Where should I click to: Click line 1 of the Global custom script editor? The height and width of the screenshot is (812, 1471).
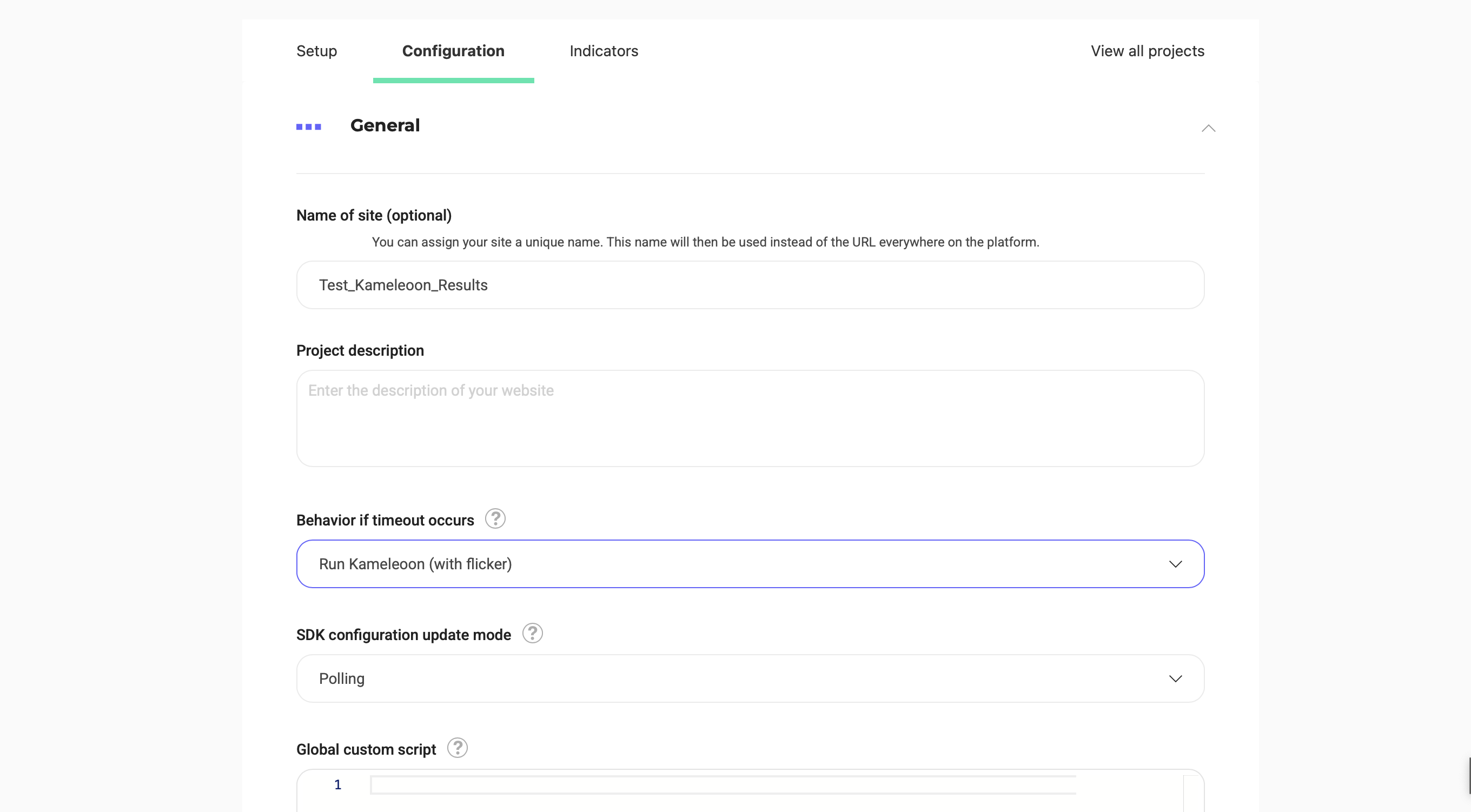coord(723,784)
